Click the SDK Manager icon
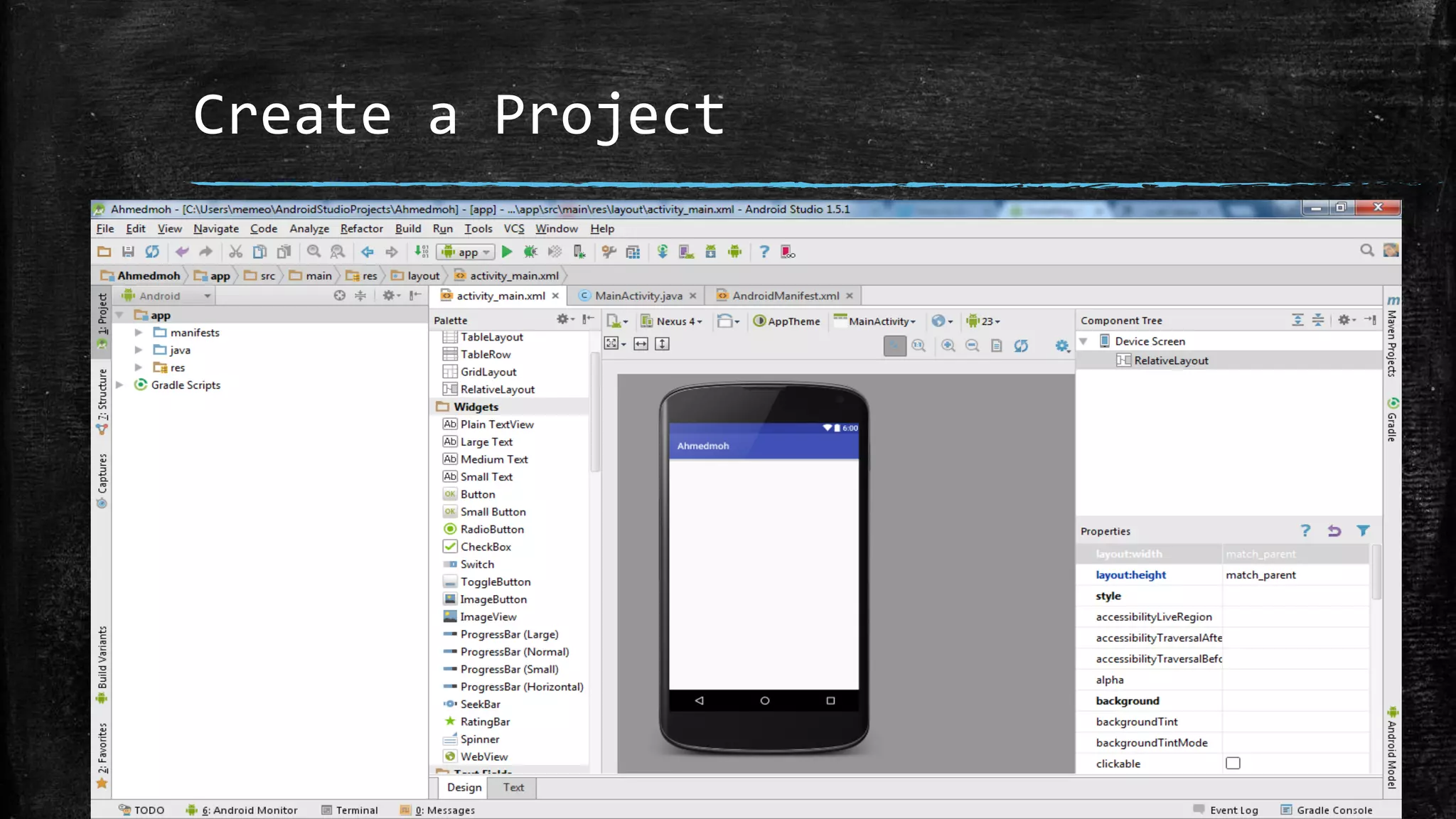 (710, 252)
